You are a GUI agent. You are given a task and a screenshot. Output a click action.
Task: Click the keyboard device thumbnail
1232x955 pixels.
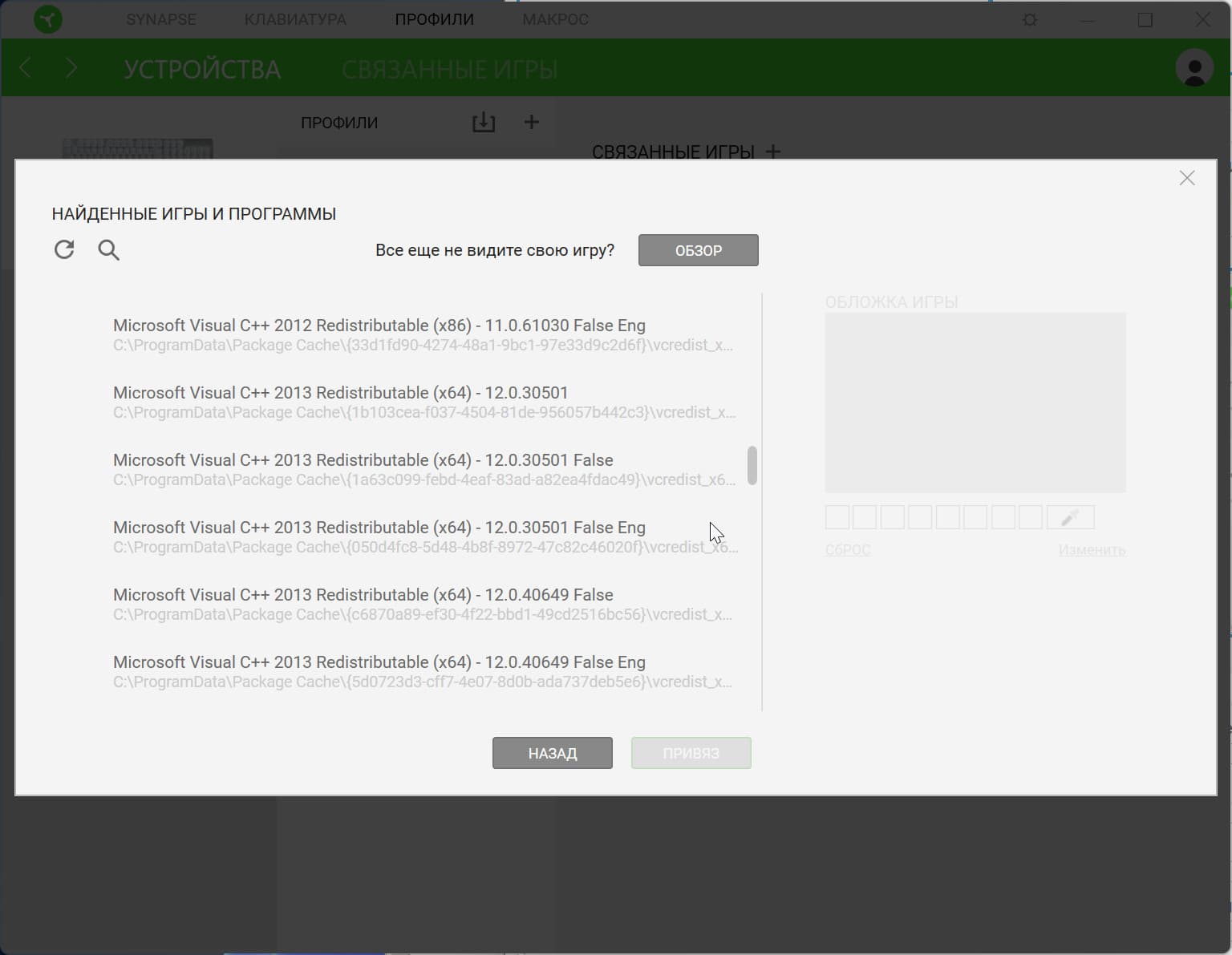(x=138, y=149)
